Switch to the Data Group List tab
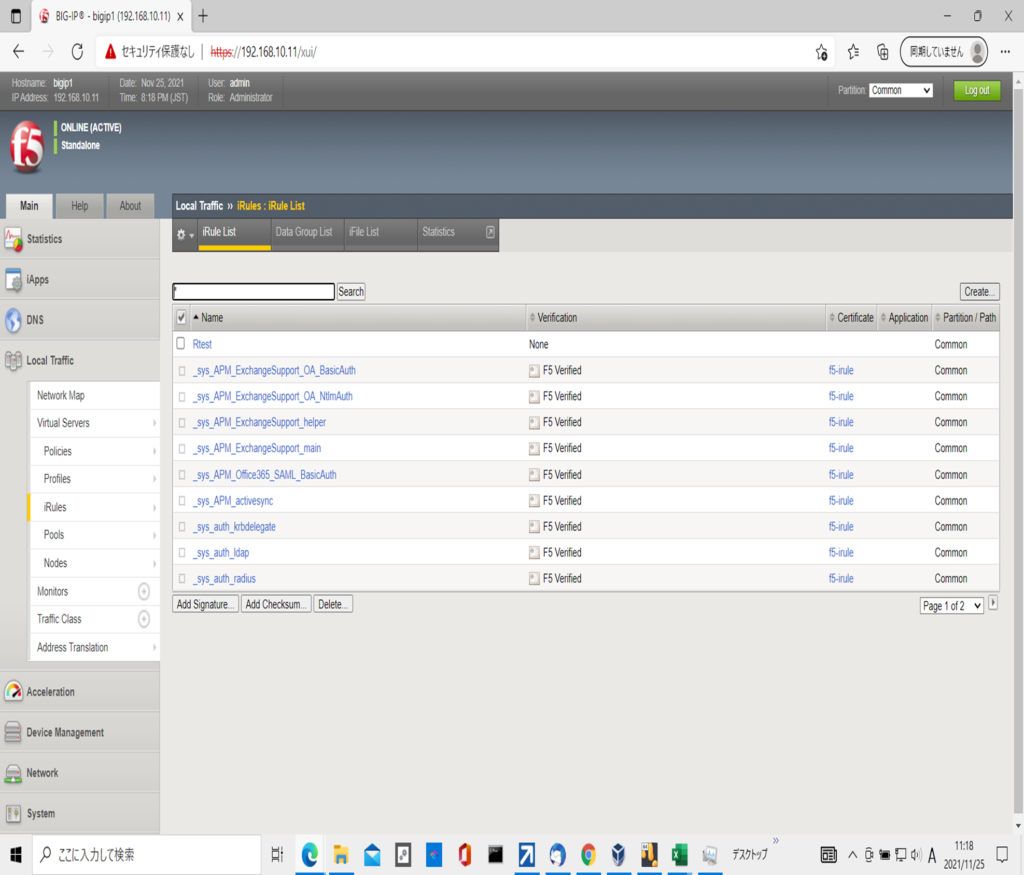1024x875 pixels. pyautogui.click(x=304, y=232)
